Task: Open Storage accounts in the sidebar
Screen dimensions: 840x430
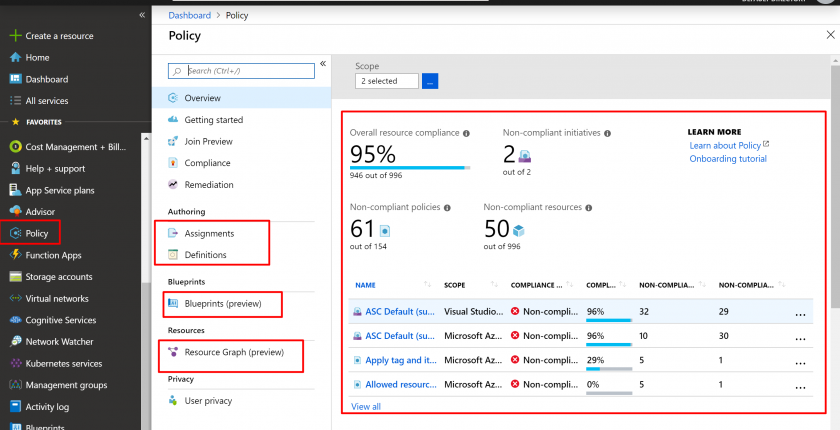Action: click(59, 277)
